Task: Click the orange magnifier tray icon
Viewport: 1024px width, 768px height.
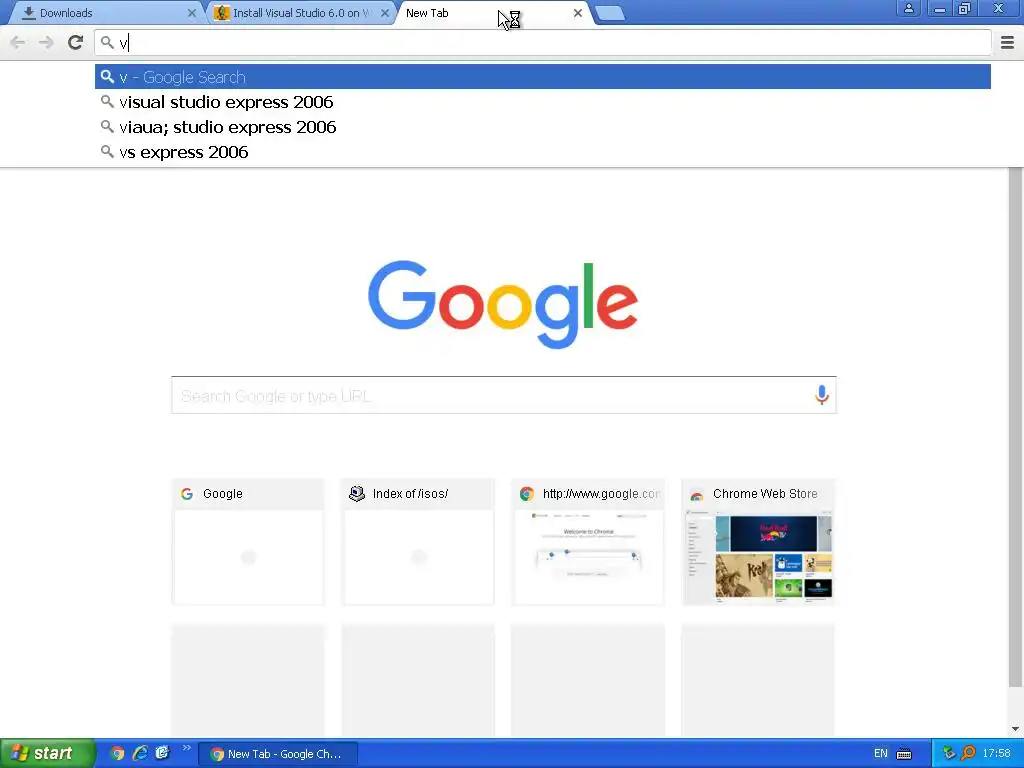Action: tap(968, 754)
